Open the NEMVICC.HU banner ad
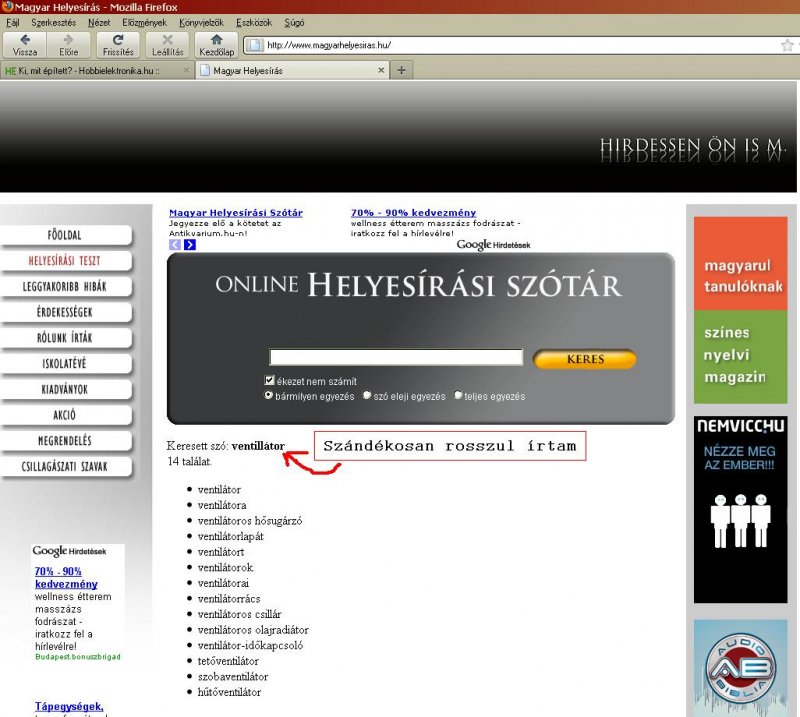Viewport: 800px width, 717px height. pos(740,509)
